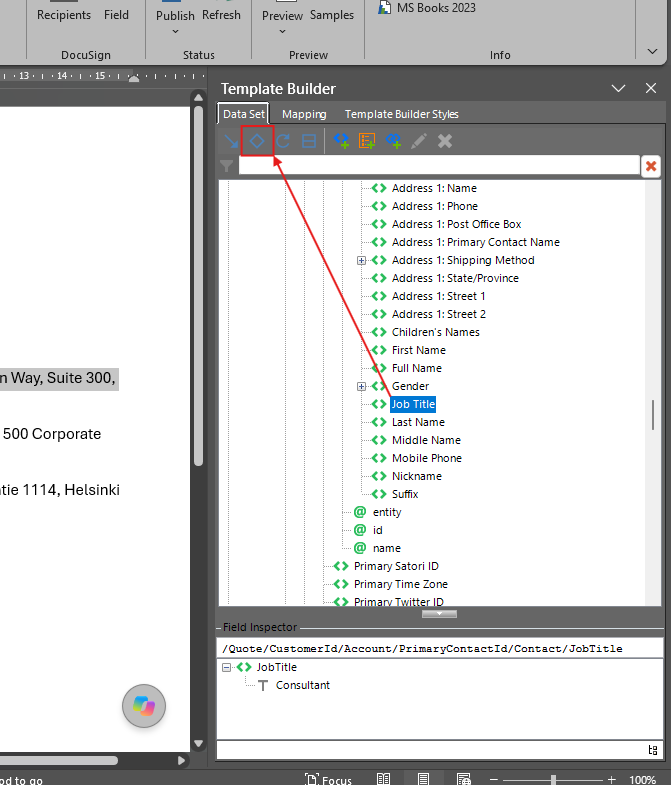Select the Last Name tree item

click(418, 422)
